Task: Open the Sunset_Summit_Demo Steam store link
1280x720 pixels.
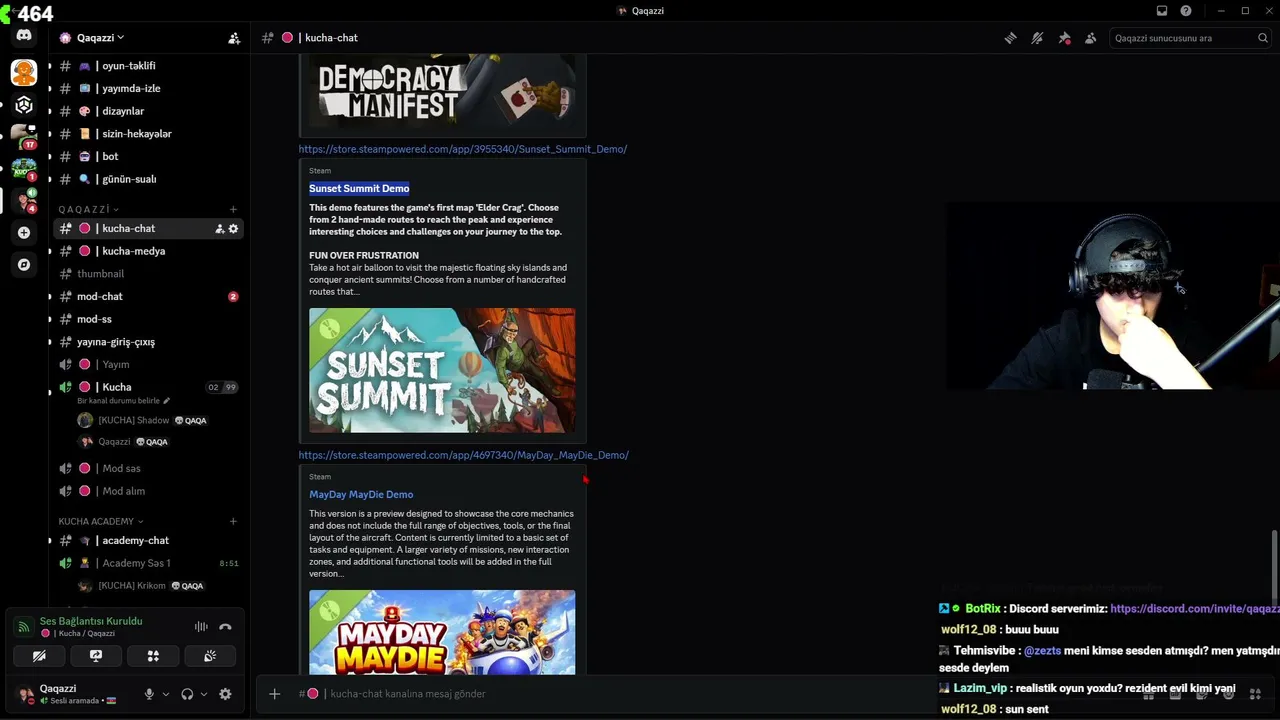Action: coord(463,149)
